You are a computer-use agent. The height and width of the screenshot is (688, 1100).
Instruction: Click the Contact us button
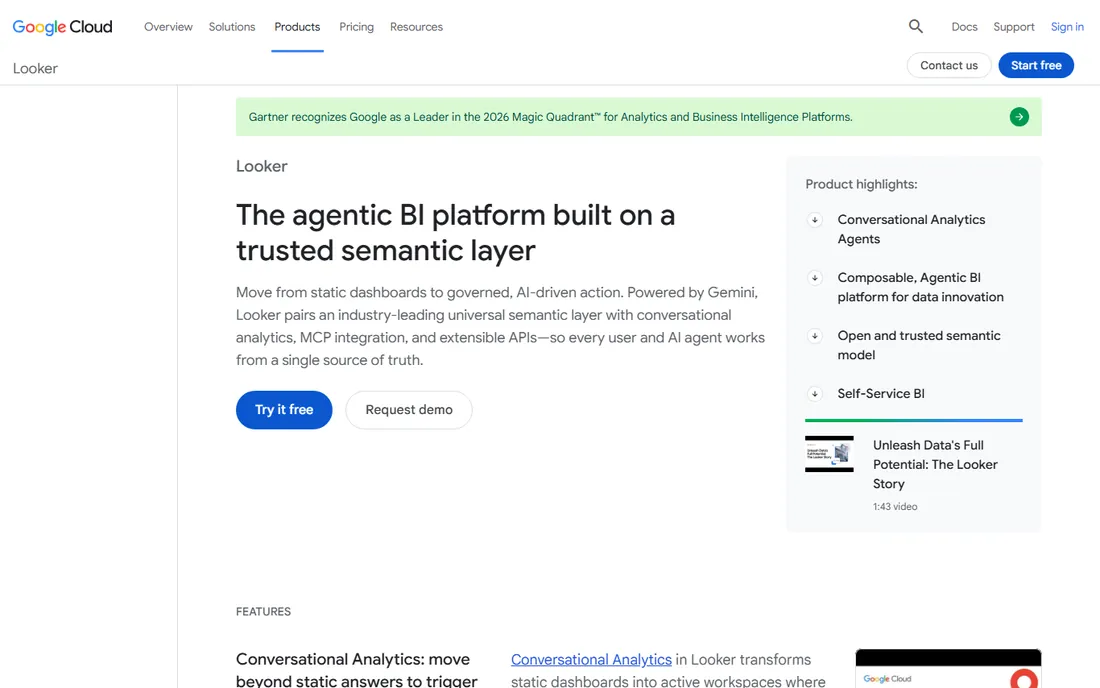tap(948, 65)
